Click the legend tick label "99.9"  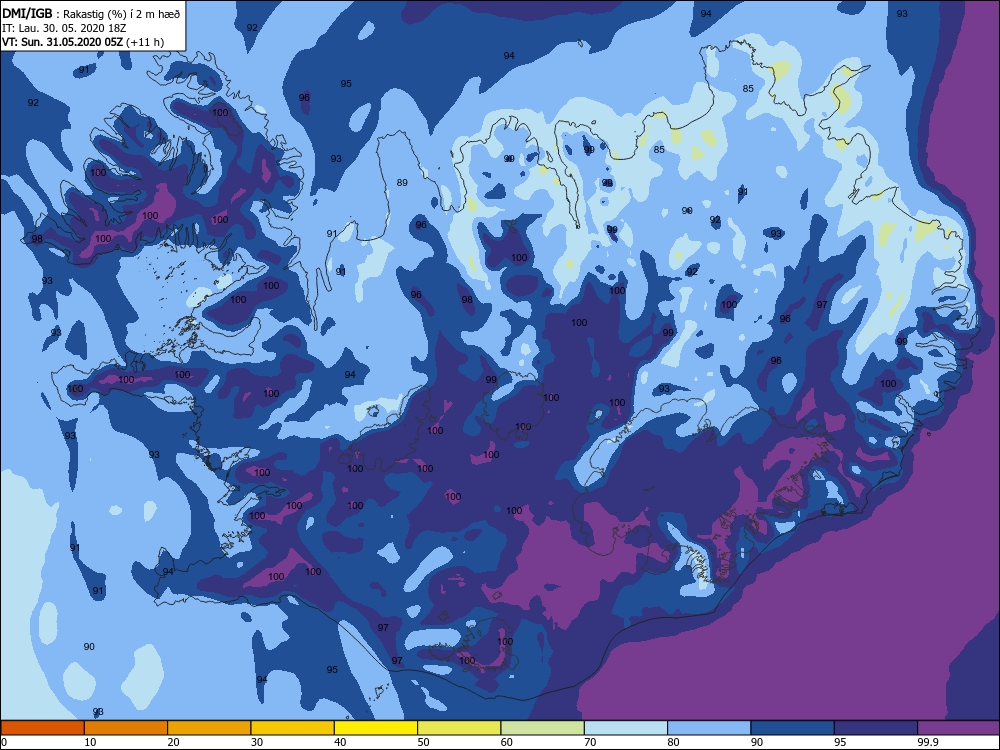point(927,742)
